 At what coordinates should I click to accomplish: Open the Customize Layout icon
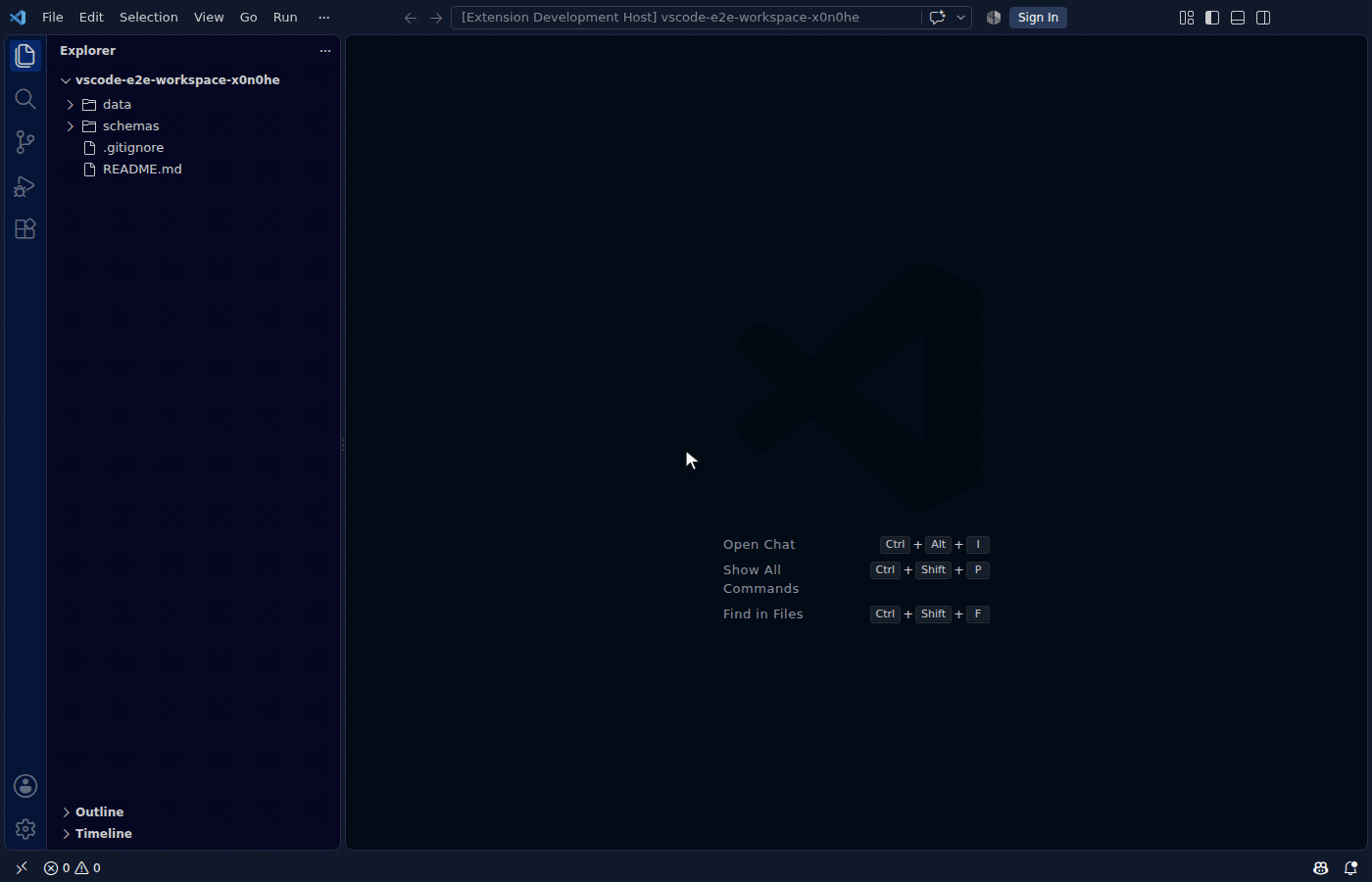coord(1187,18)
